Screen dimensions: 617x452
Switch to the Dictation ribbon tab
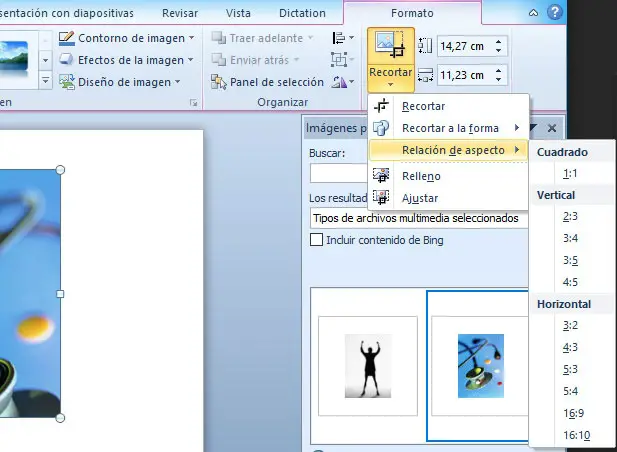click(302, 13)
